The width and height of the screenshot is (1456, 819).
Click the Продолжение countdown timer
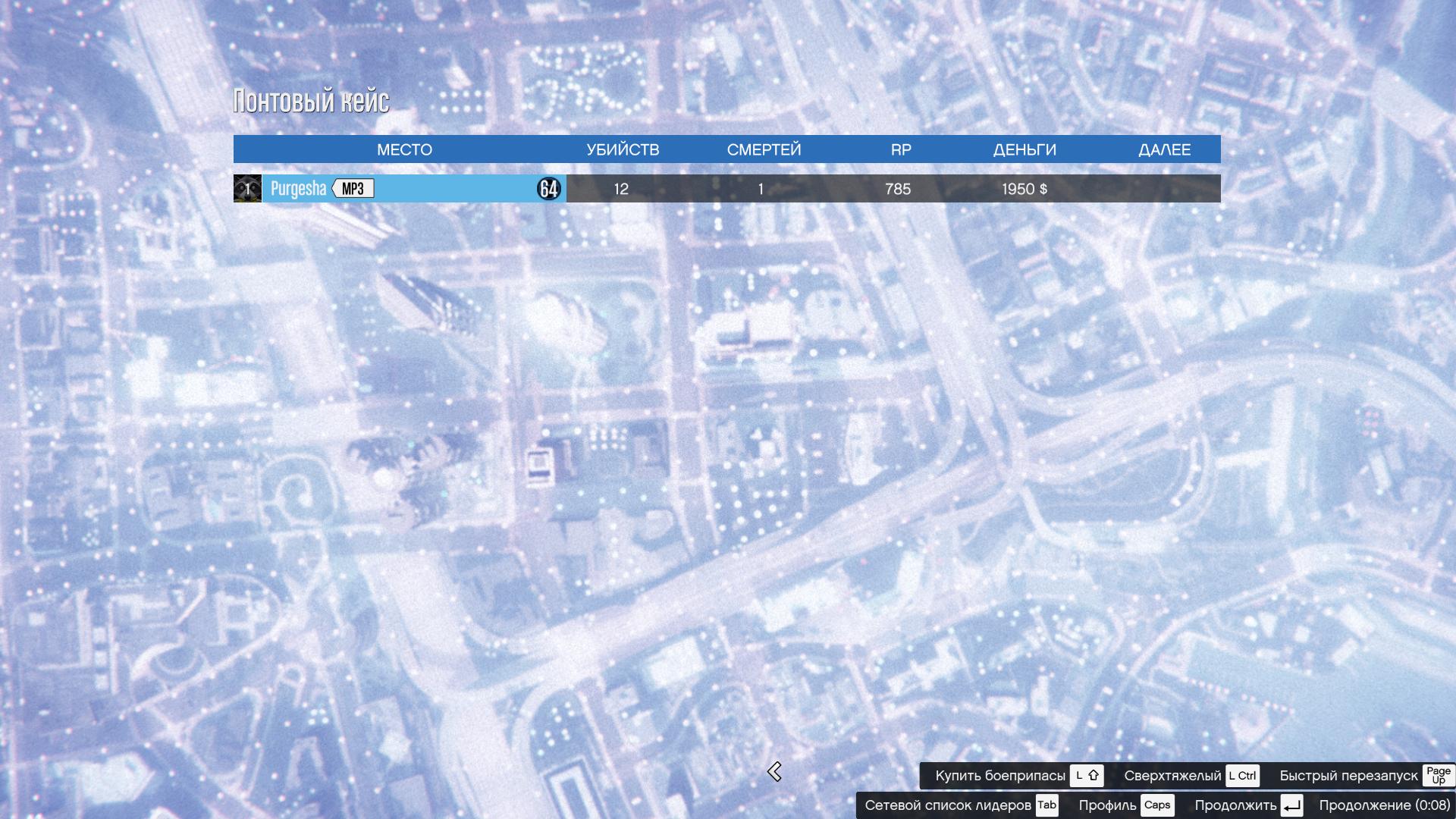[1384, 805]
